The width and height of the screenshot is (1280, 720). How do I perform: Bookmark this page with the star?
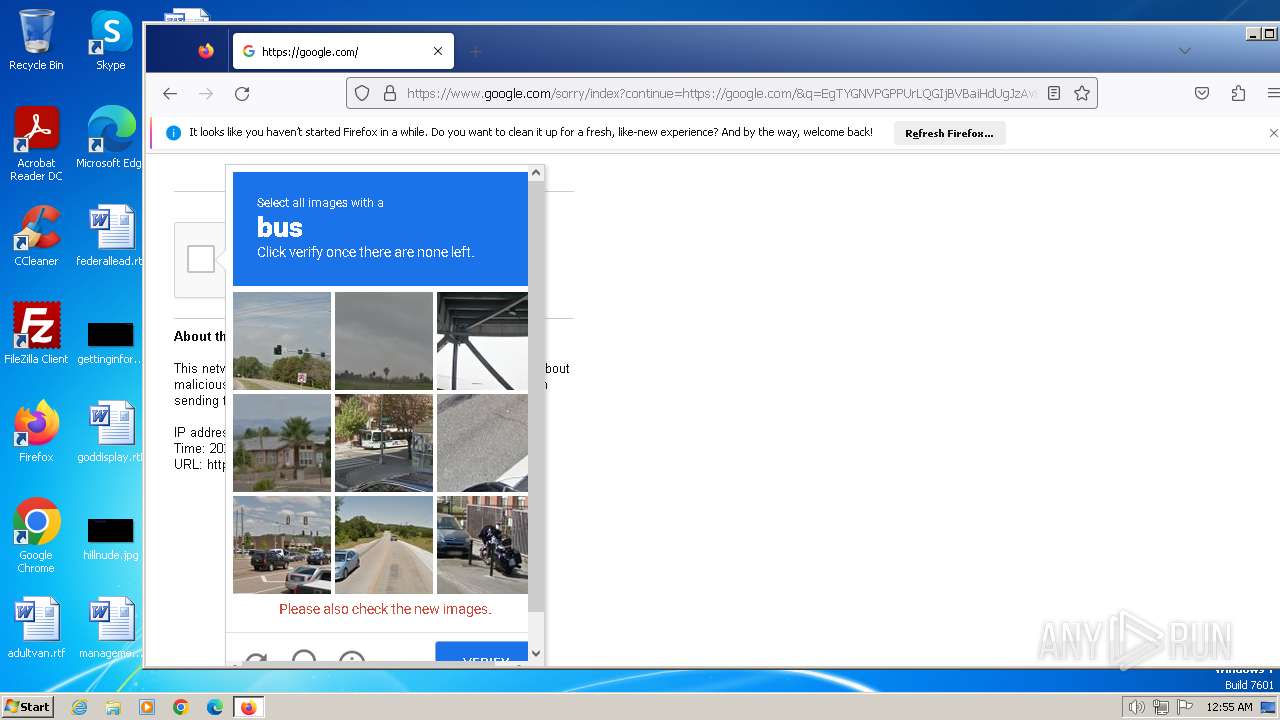pos(1081,93)
